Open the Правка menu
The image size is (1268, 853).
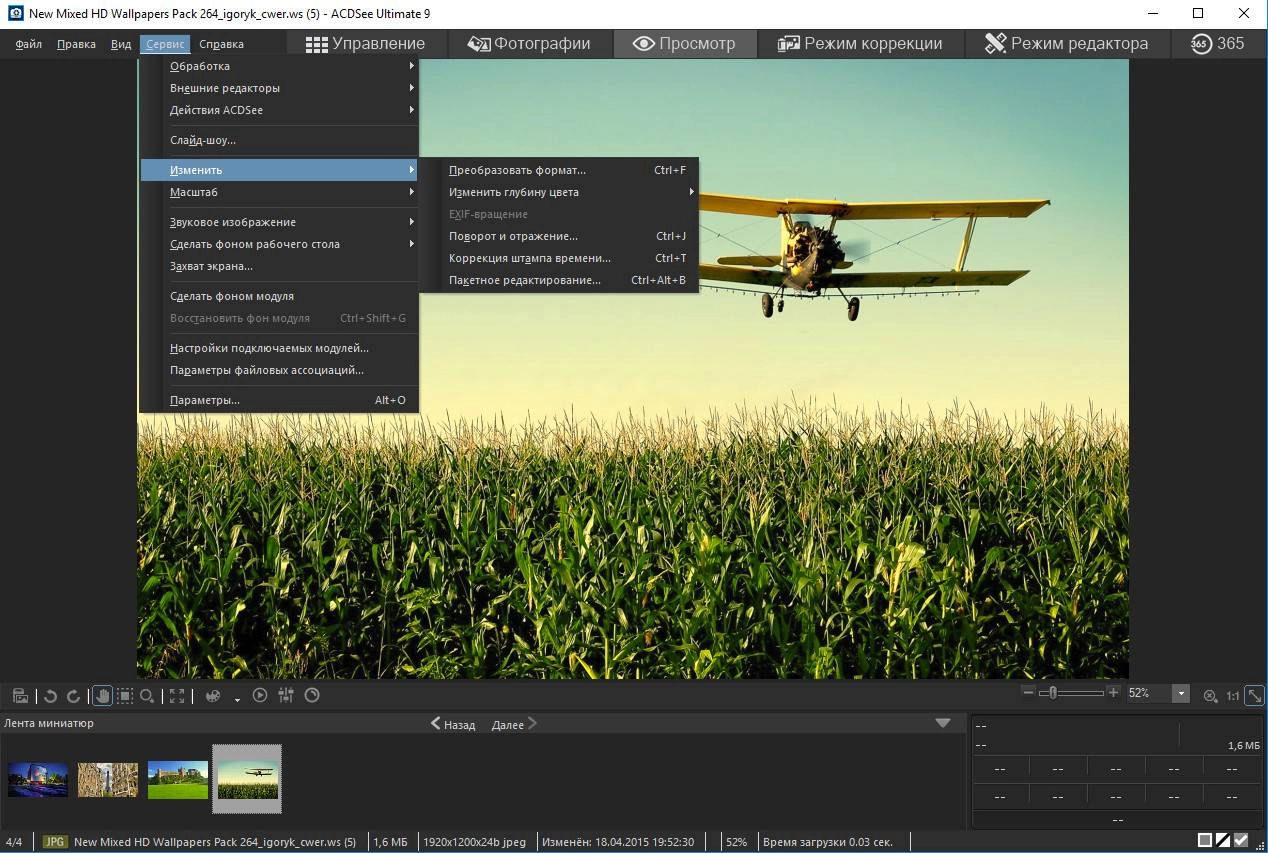click(x=76, y=44)
